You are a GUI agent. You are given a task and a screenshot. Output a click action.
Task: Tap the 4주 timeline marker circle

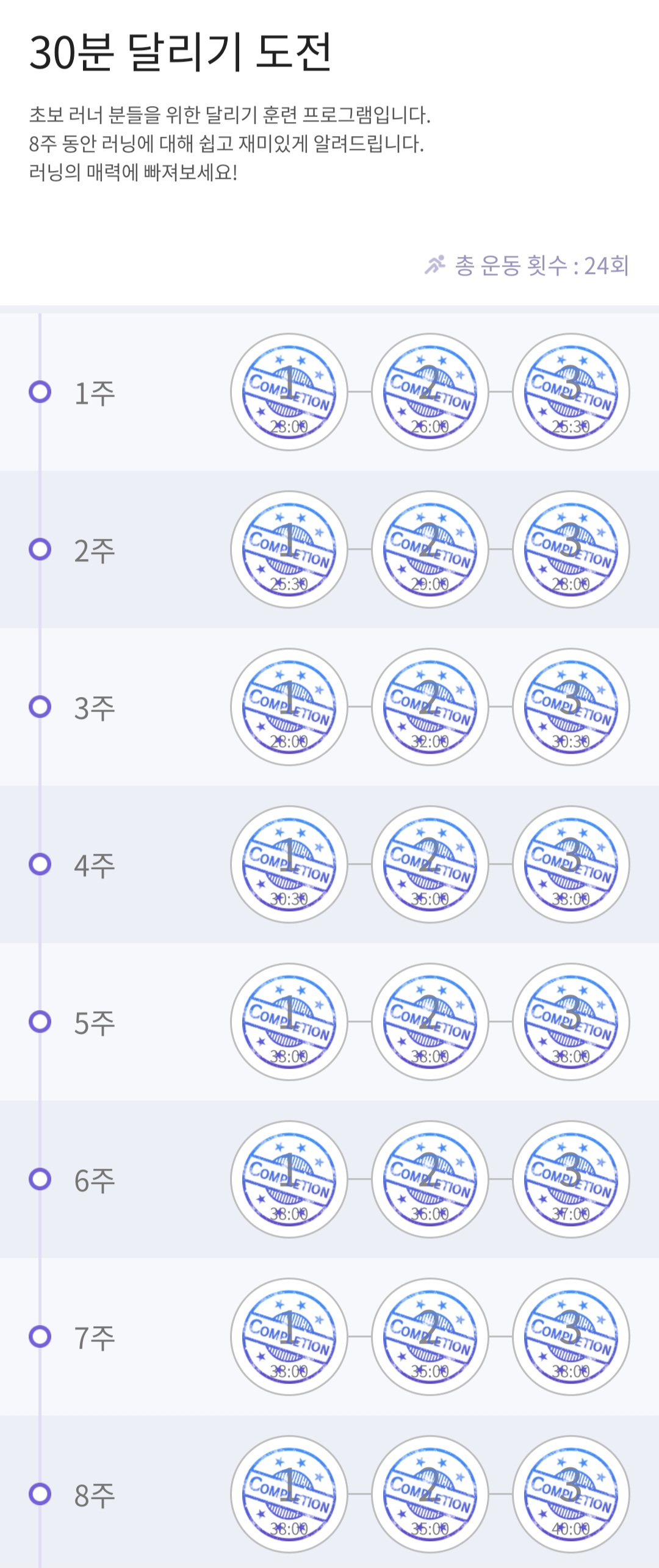pos(40,864)
